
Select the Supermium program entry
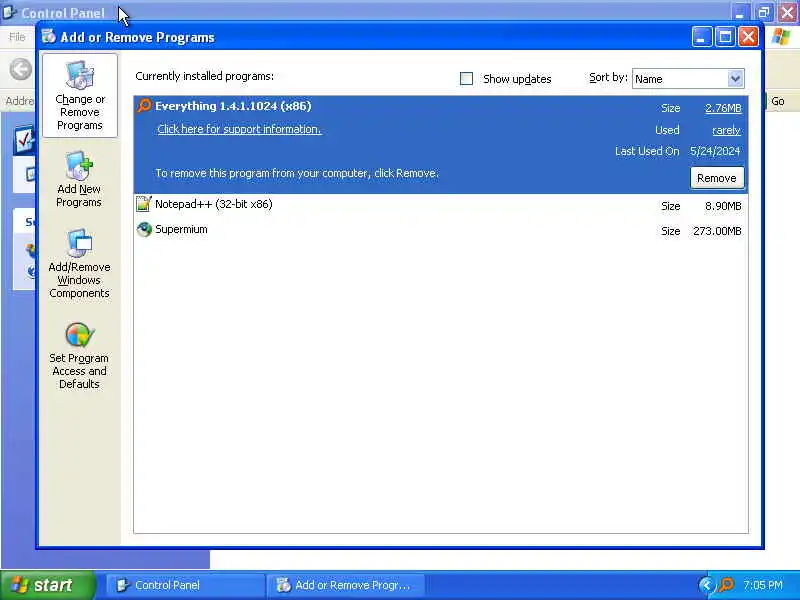[441, 230]
